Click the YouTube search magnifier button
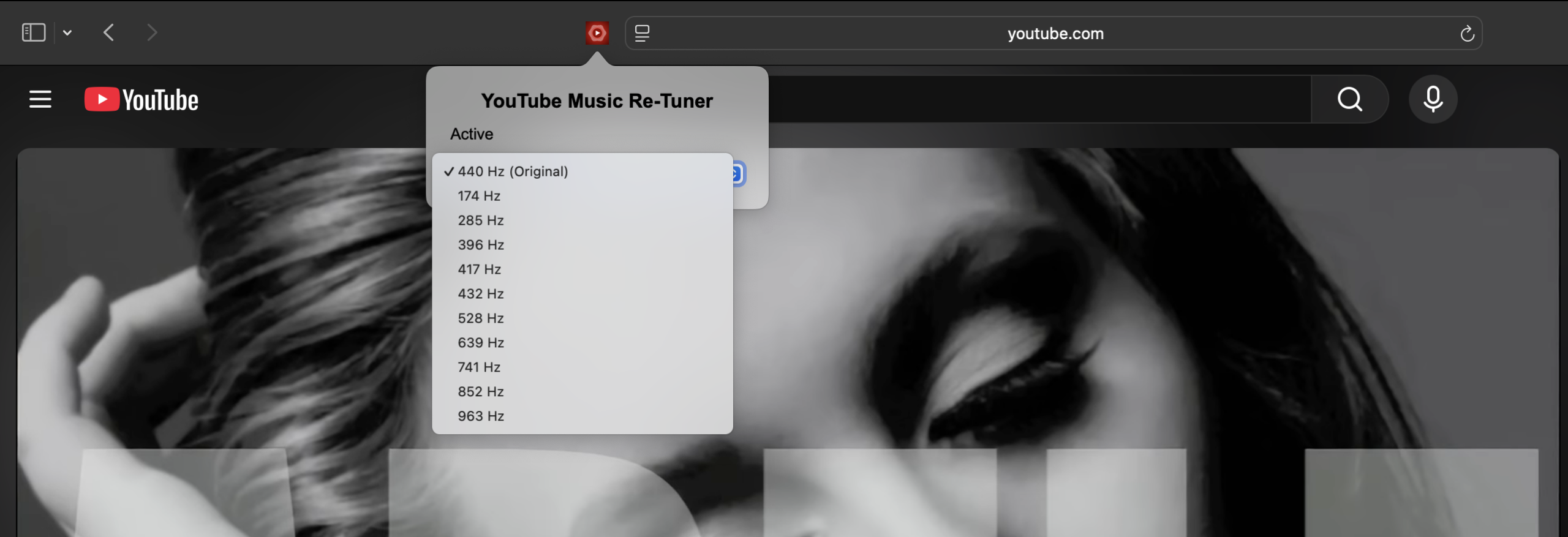Image resolution: width=1568 pixels, height=537 pixels. click(1349, 99)
